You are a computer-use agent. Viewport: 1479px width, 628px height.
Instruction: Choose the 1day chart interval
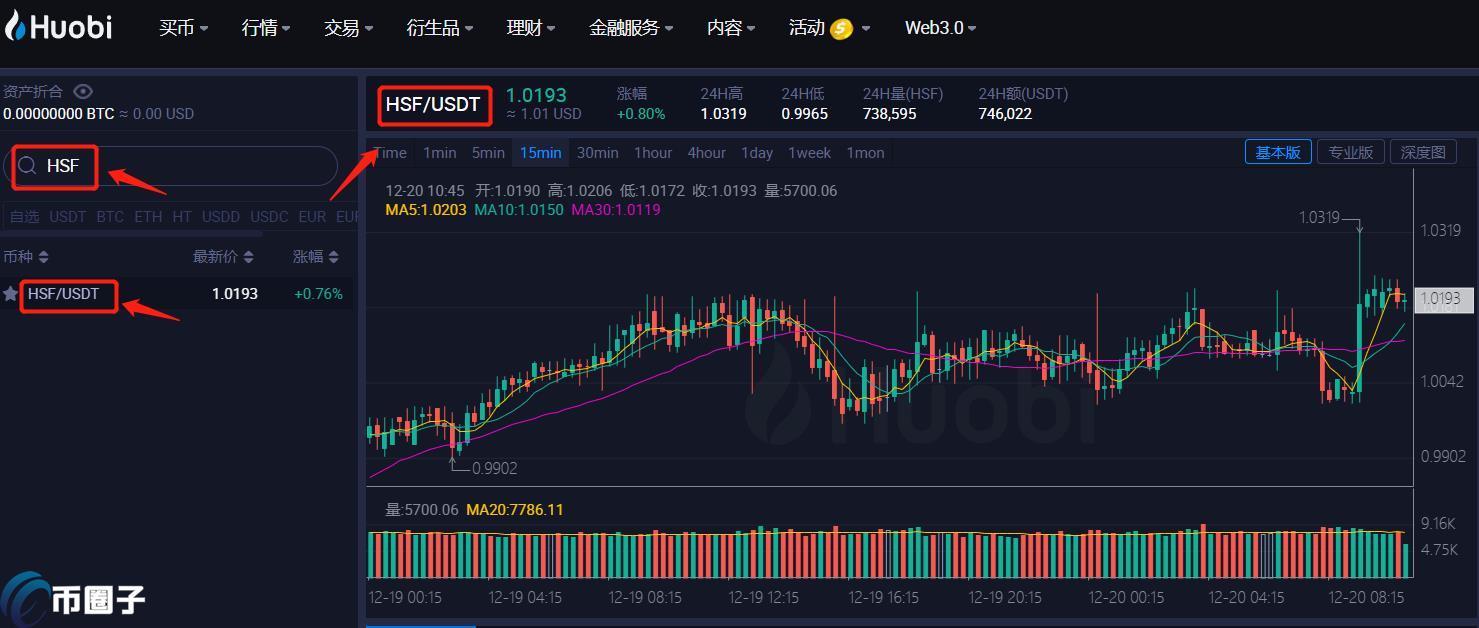[756, 153]
